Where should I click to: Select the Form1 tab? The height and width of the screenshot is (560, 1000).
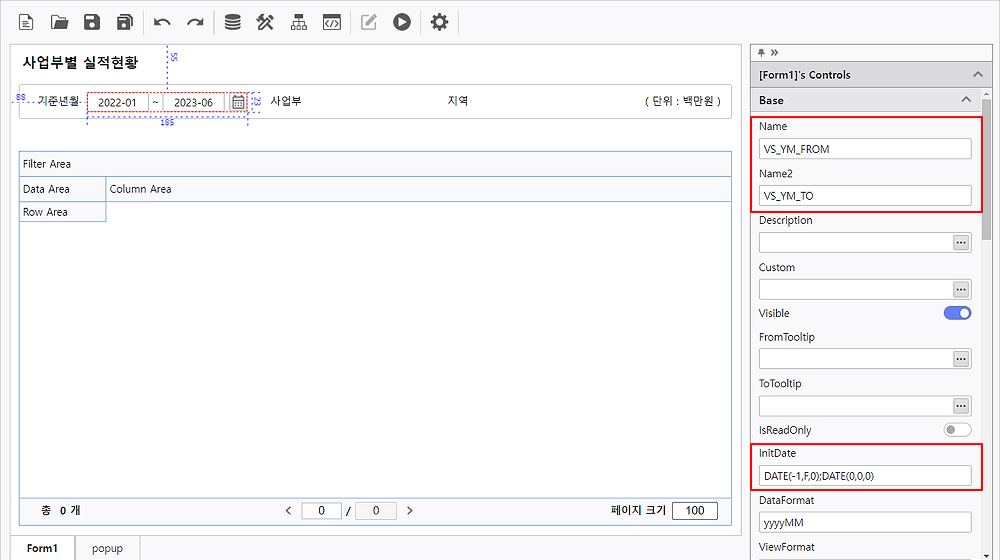[x=43, y=548]
